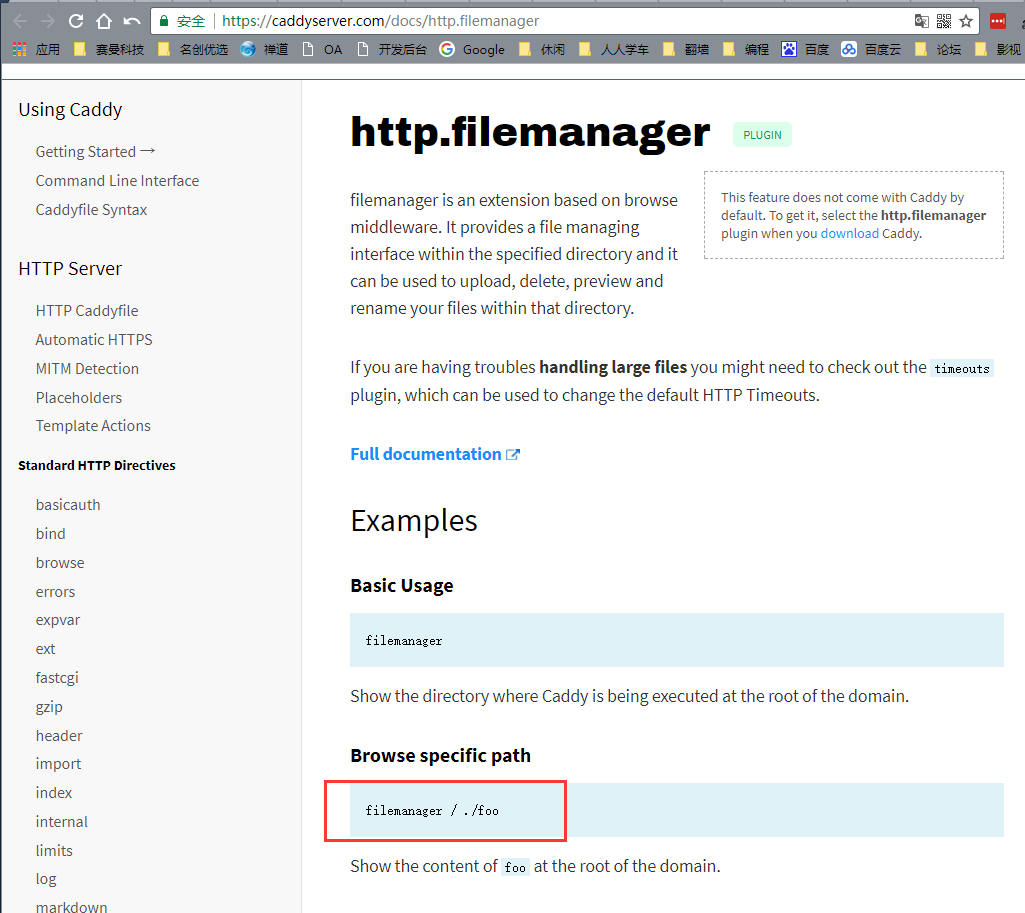Select the browse directive in the sidebar
The width and height of the screenshot is (1025, 913).
coord(60,562)
